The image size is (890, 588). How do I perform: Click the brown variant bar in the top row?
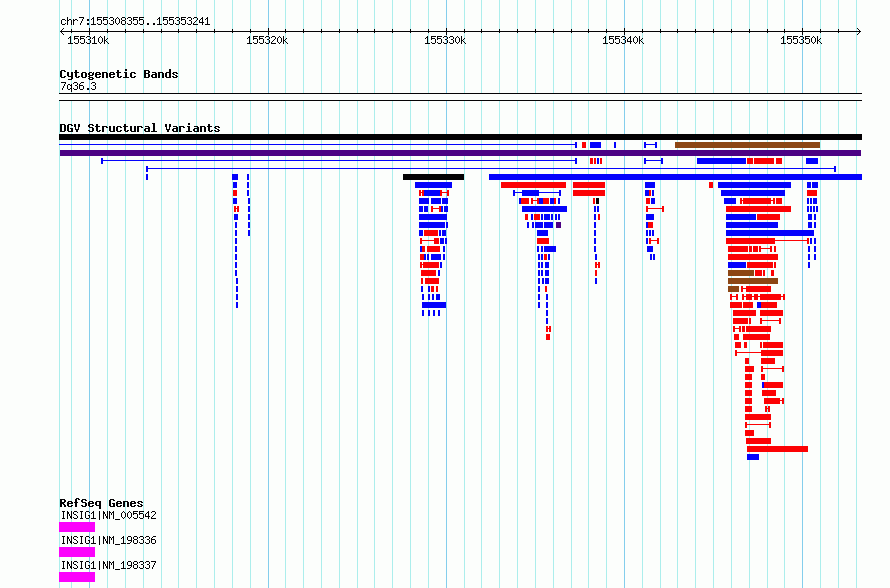pos(748,145)
